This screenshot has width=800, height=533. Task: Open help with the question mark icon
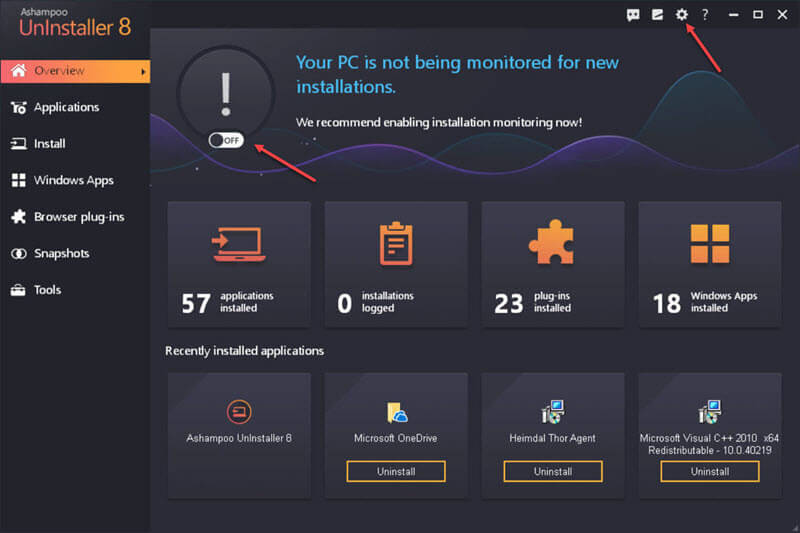pyautogui.click(x=705, y=14)
